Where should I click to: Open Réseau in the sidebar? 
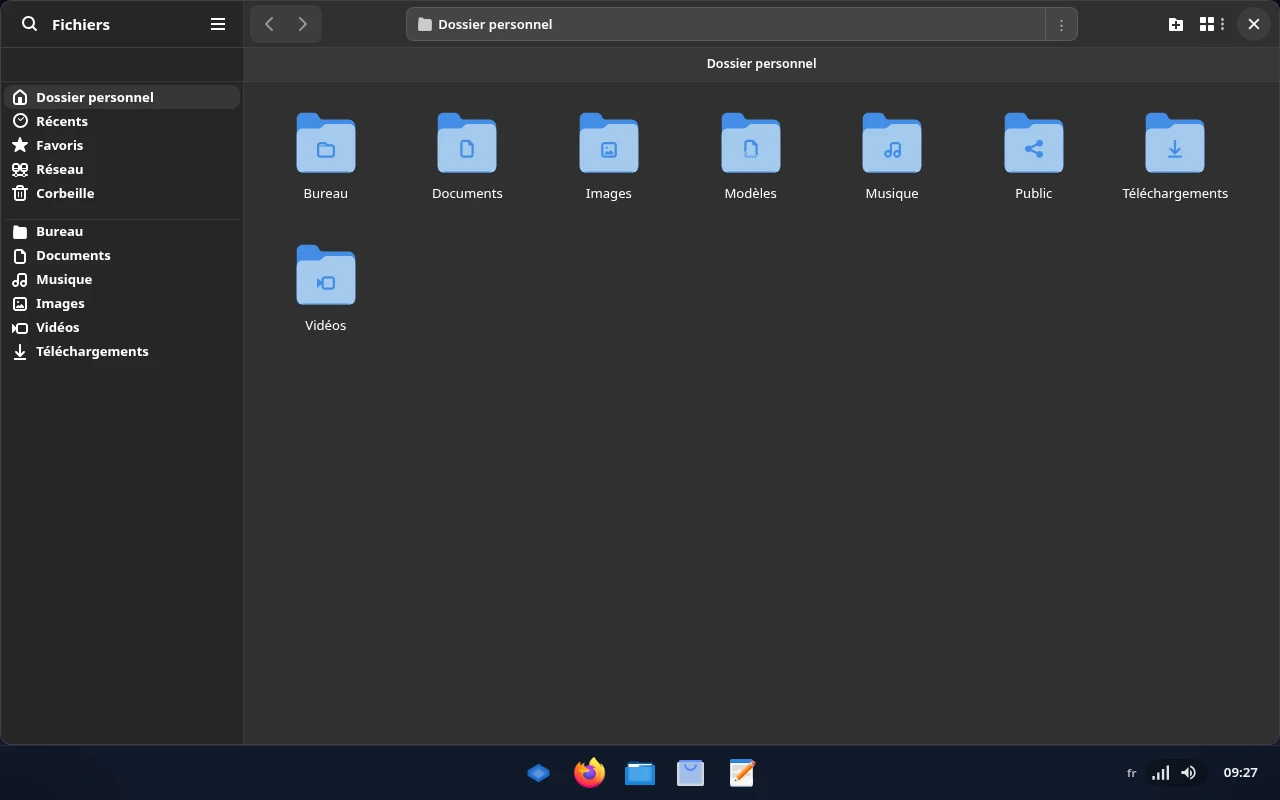click(x=122, y=169)
